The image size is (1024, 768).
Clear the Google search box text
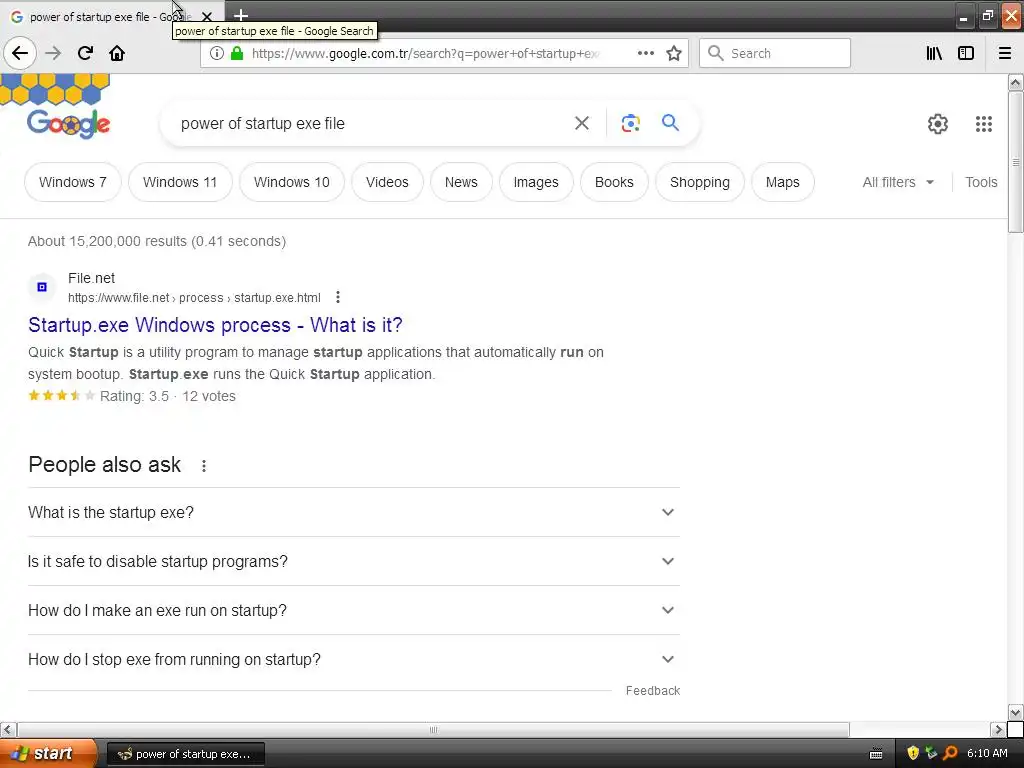pos(581,123)
